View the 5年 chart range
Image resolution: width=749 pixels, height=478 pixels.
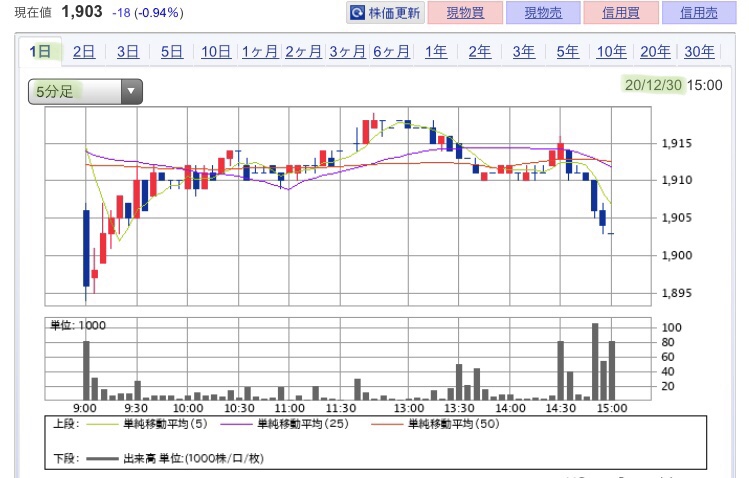(567, 52)
